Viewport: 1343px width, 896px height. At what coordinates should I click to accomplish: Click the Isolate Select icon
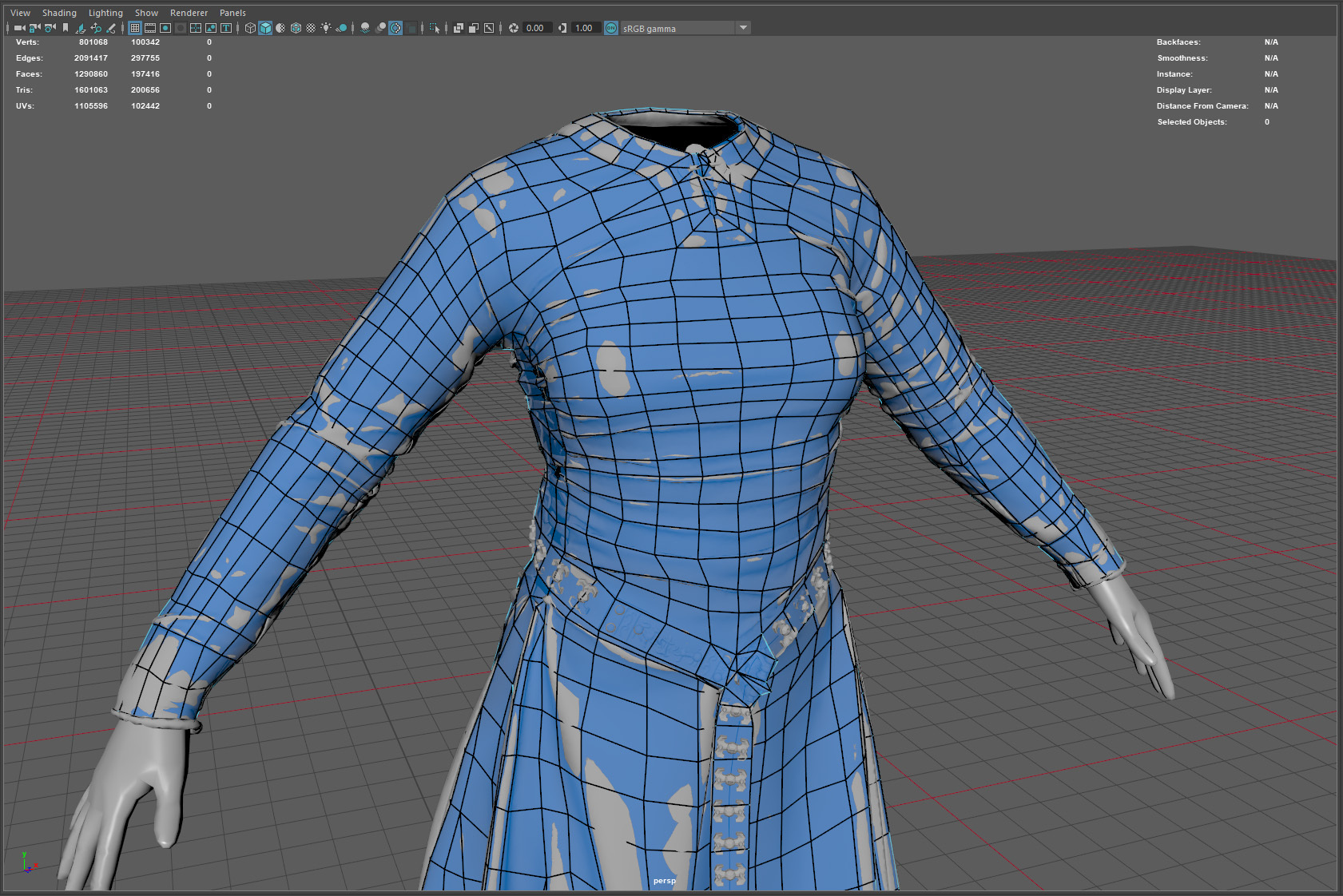coord(435,28)
